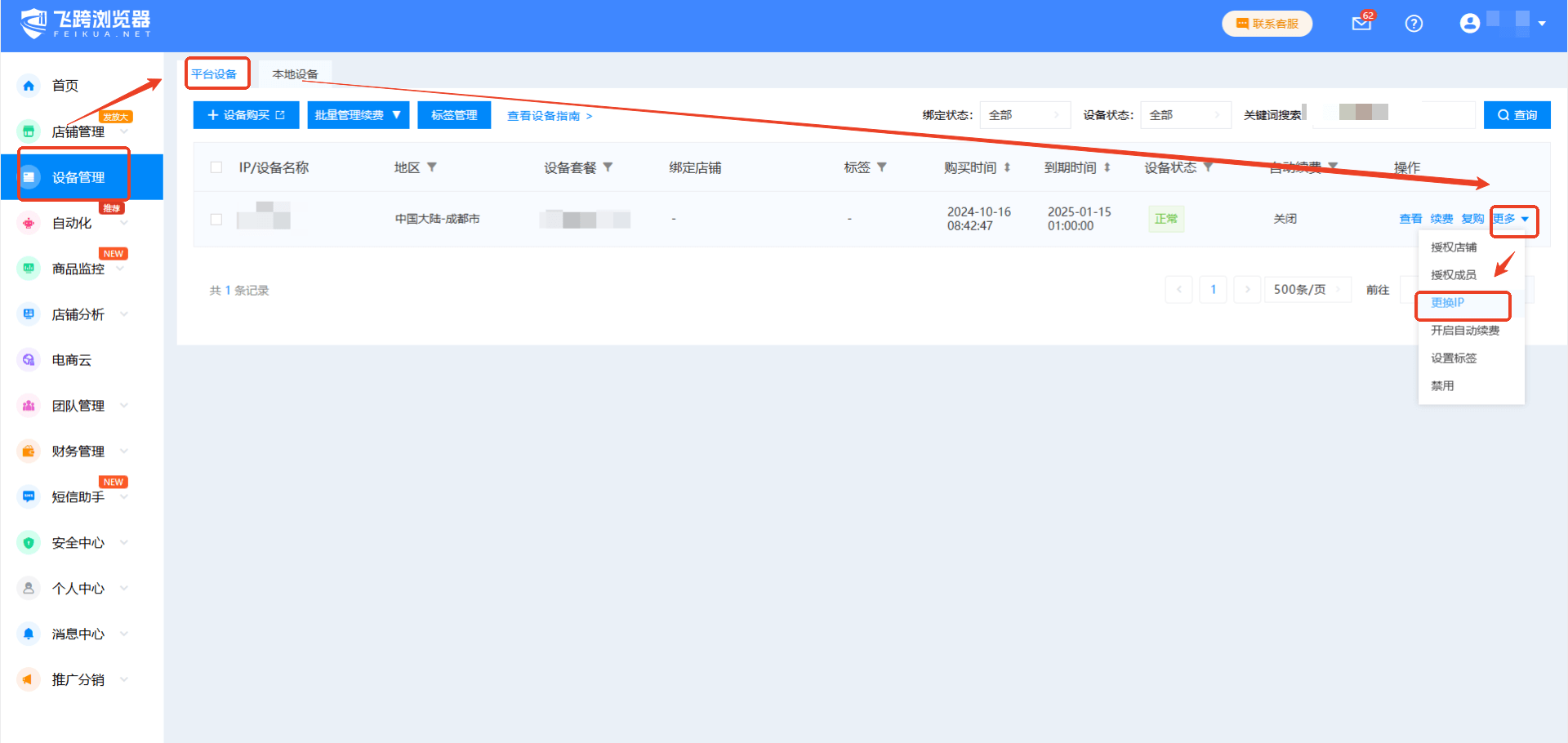Switch to the 本地设备 tab
This screenshot has height=743, width=1568.
(x=294, y=73)
